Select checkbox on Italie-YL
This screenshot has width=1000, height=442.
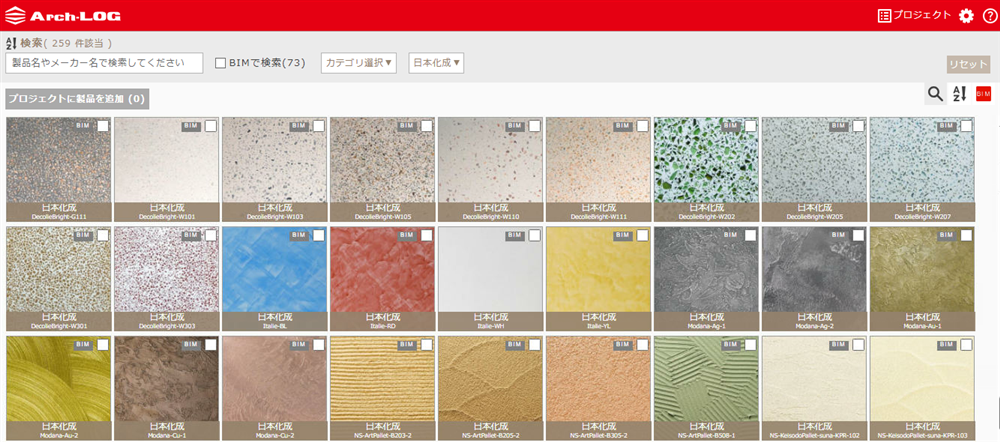642,235
